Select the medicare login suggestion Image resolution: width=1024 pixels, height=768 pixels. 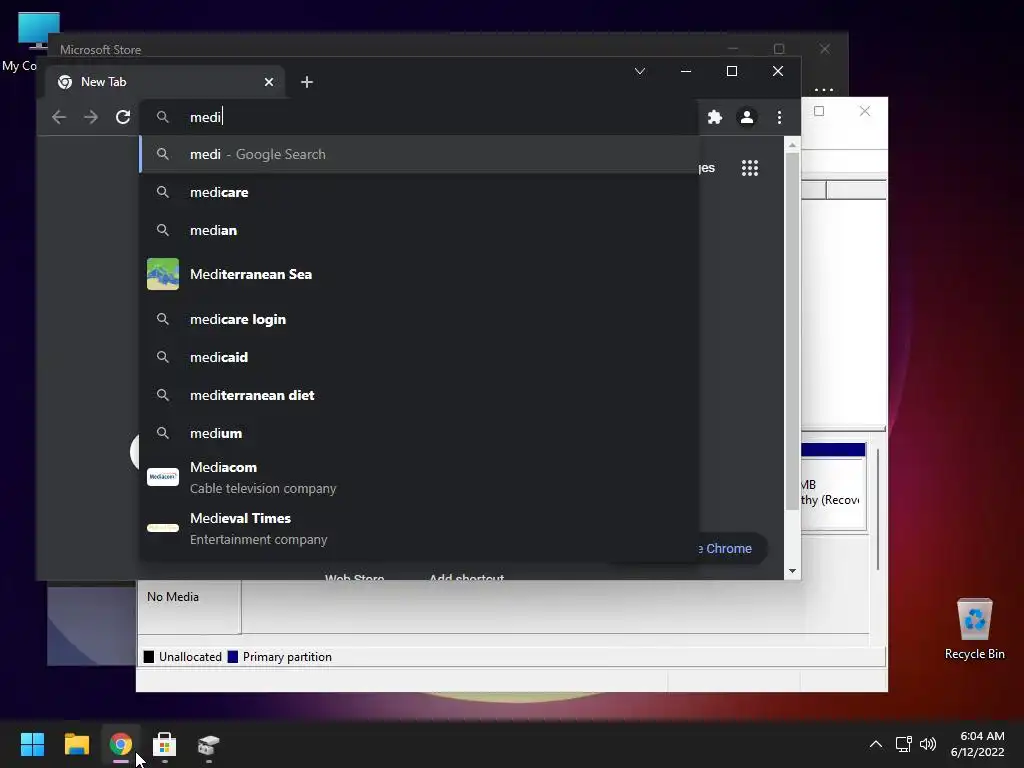tap(419, 319)
